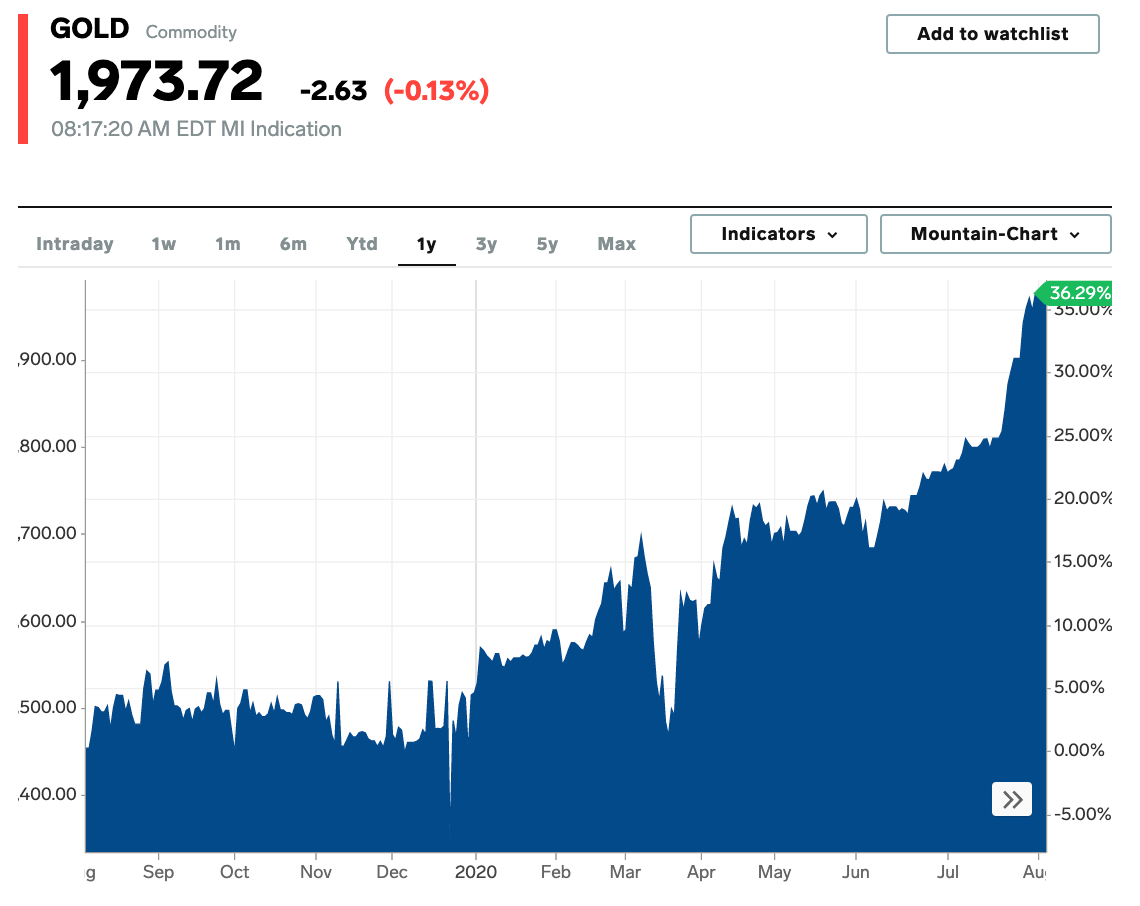Click the green 36.29% price marker
The height and width of the screenshot is (906, 1140).
click(x=1073, y=293)
